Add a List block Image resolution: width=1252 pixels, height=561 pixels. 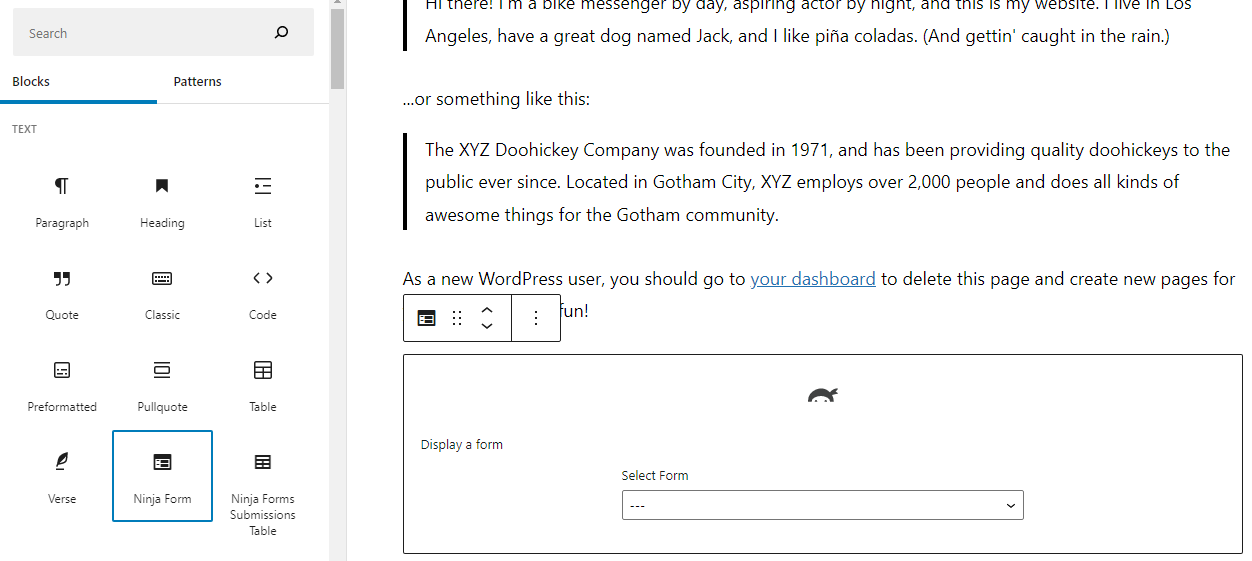(262, 200)
